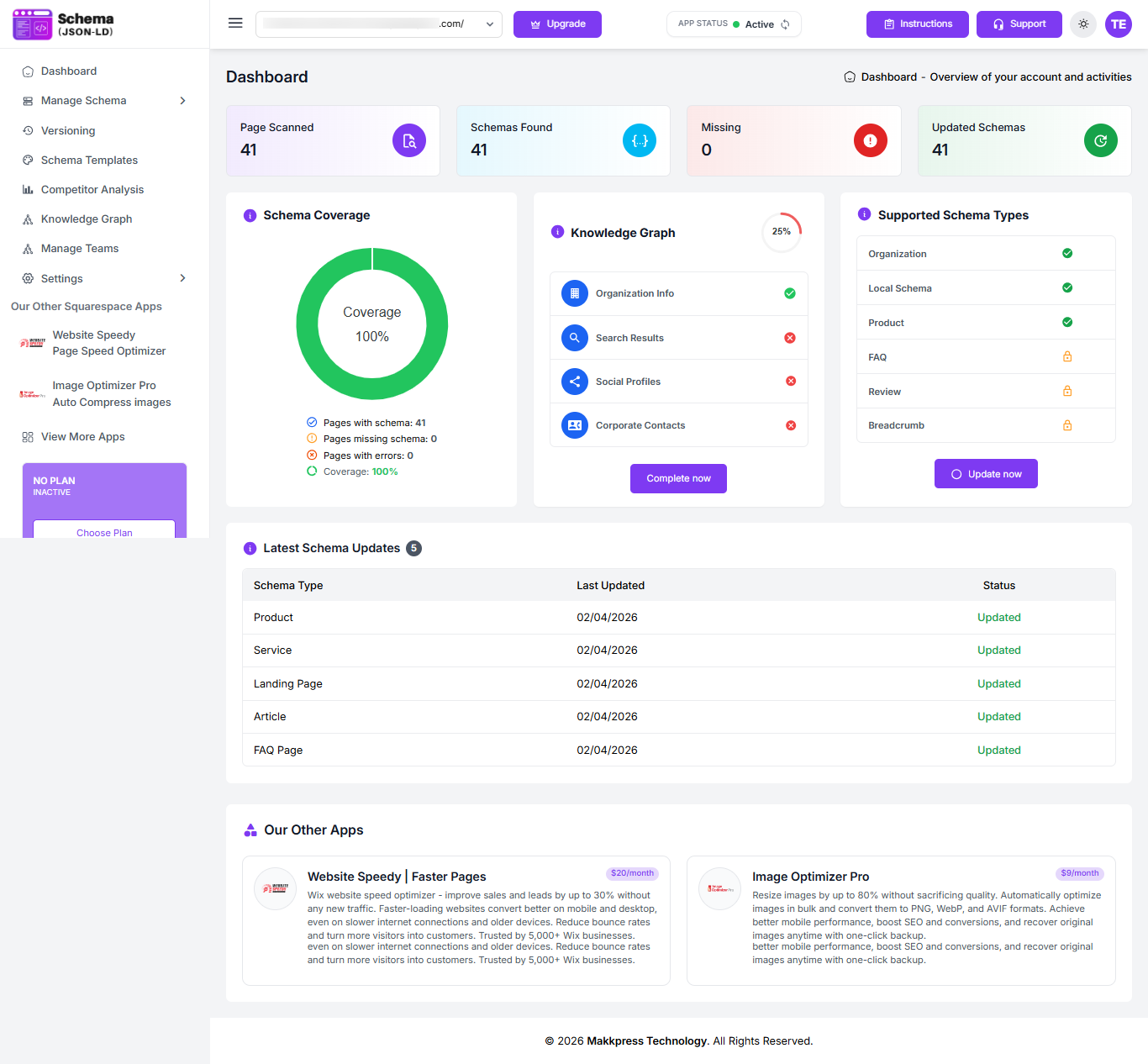Image resolution: width=1148 pixels, height=1064 pixels.
Task: Click the FAQ schema lock icon
Action: coord(1067,357)
